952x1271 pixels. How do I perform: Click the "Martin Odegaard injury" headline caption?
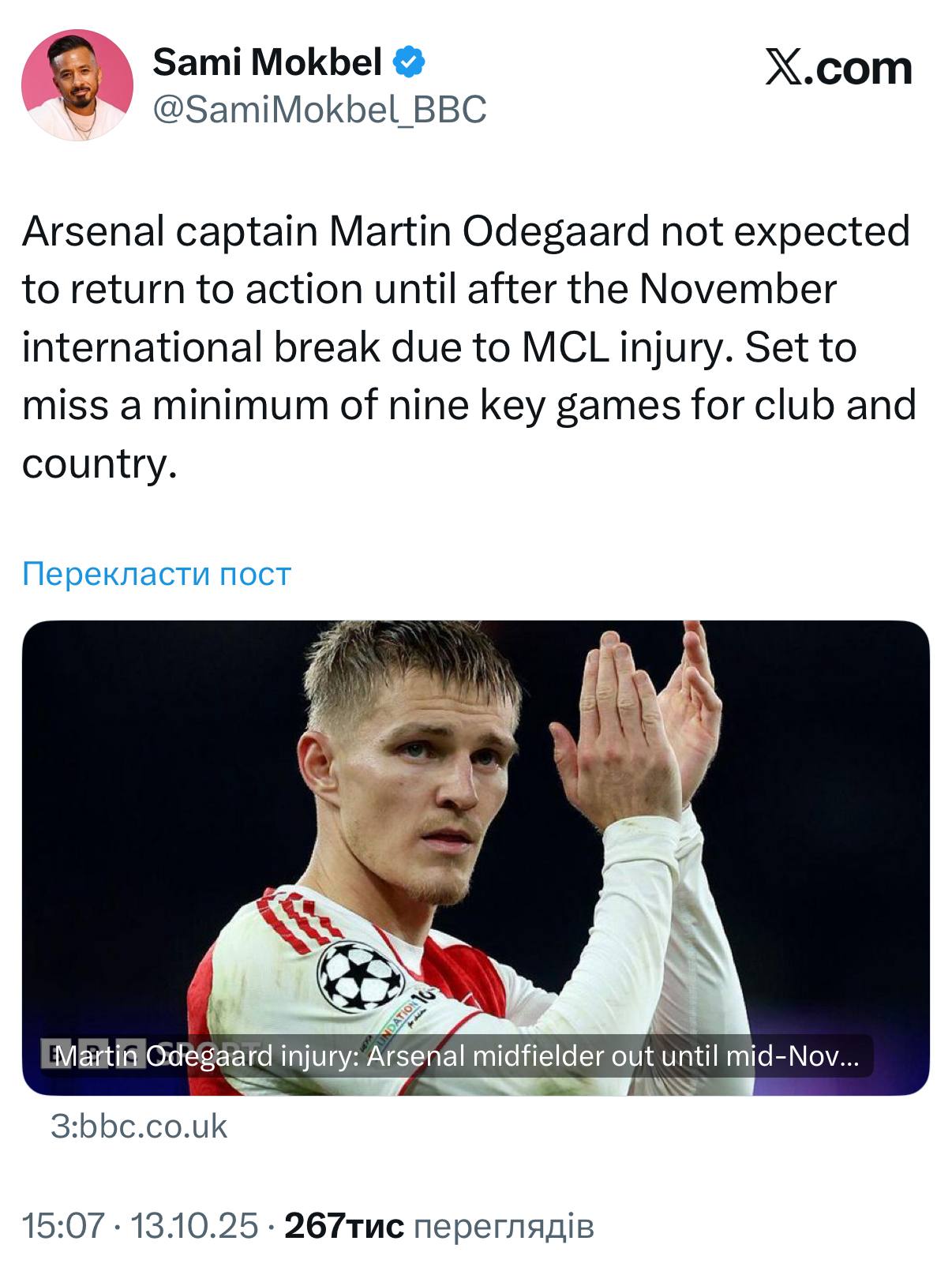click(x=456, y=1056)
